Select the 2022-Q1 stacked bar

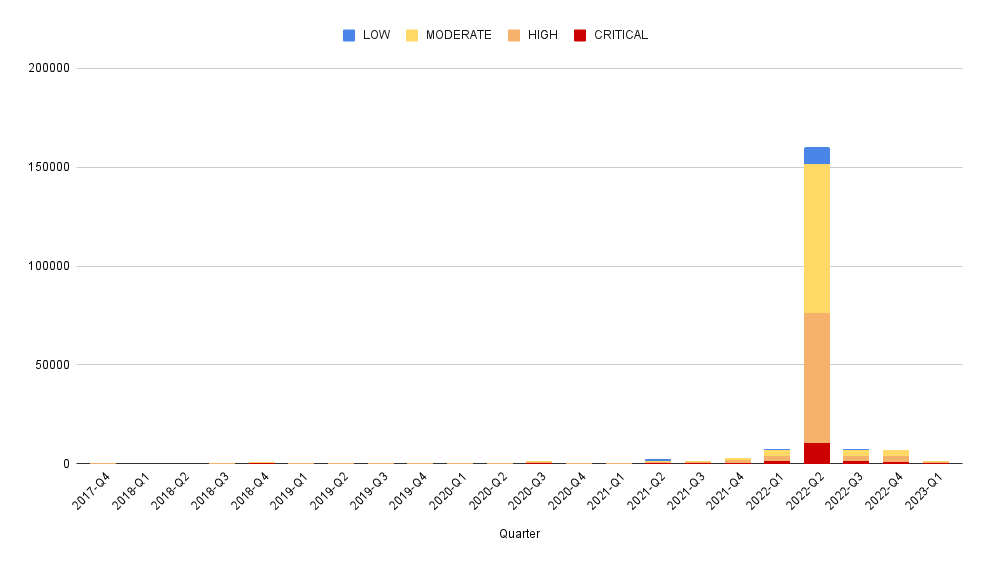pyautogui.click(x=777, y=456)
